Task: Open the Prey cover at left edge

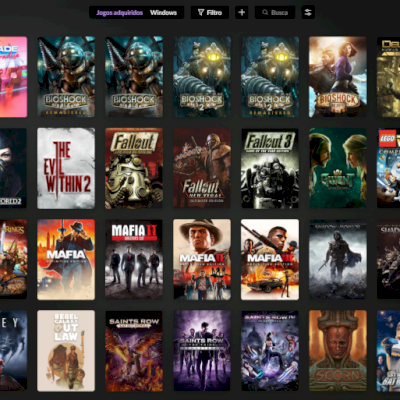Action: [13, 351]
